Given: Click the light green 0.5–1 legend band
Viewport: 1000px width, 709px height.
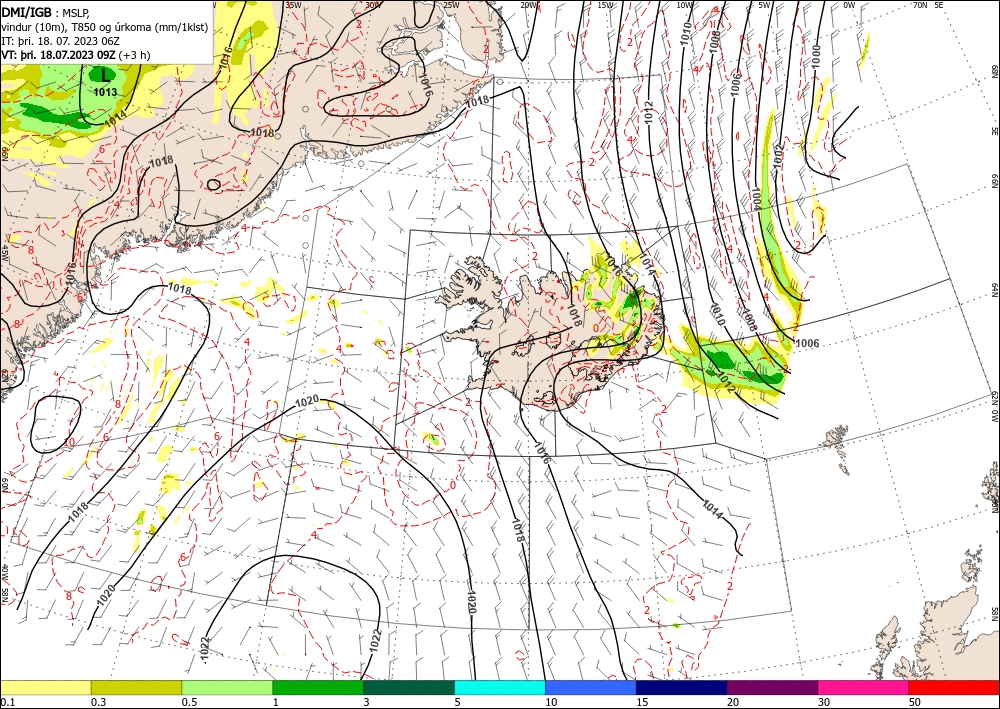Looking at the screenshot, I should 227,687.
